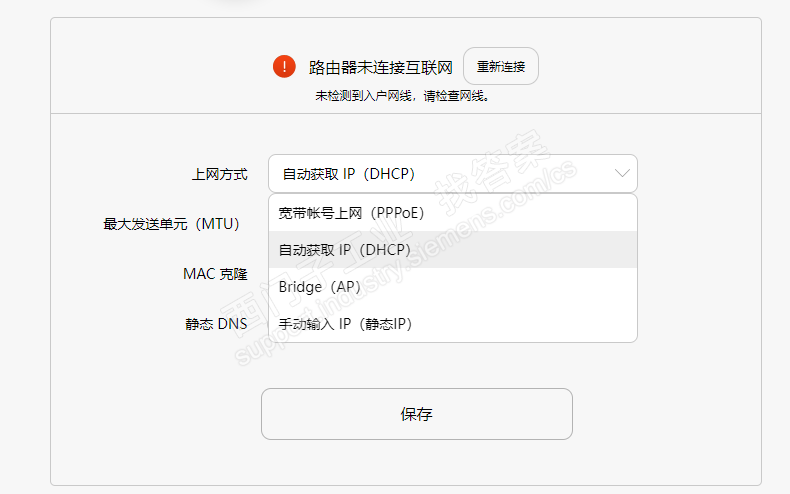Click the 上网方式 field label
Screen dimensions: 790x494
click(x=219, y=174)
